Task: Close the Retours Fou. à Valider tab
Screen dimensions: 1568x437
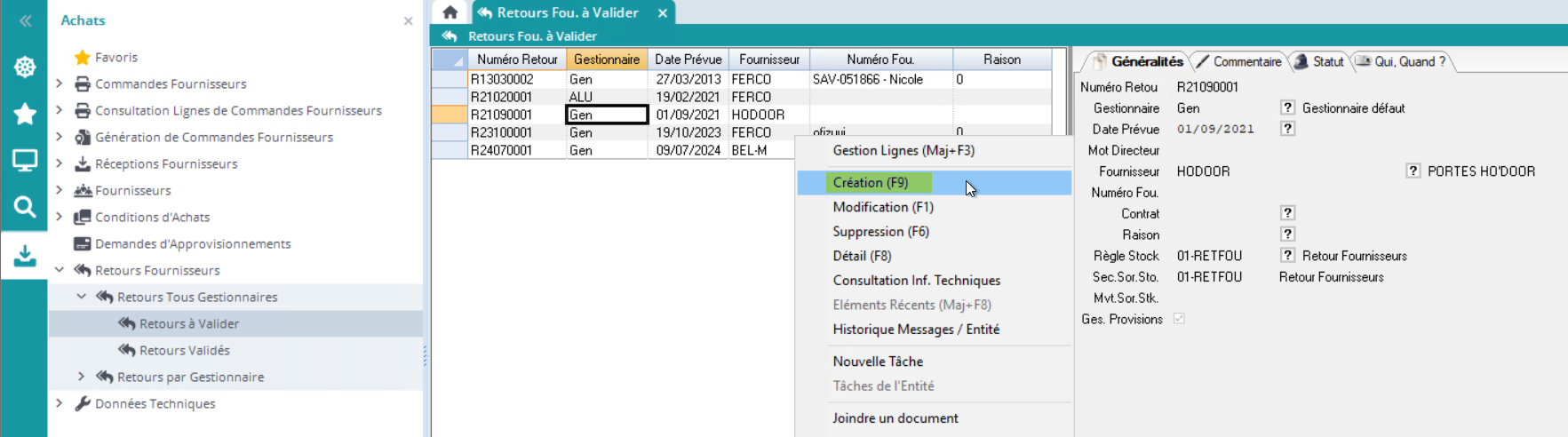Action: [662, 12]
